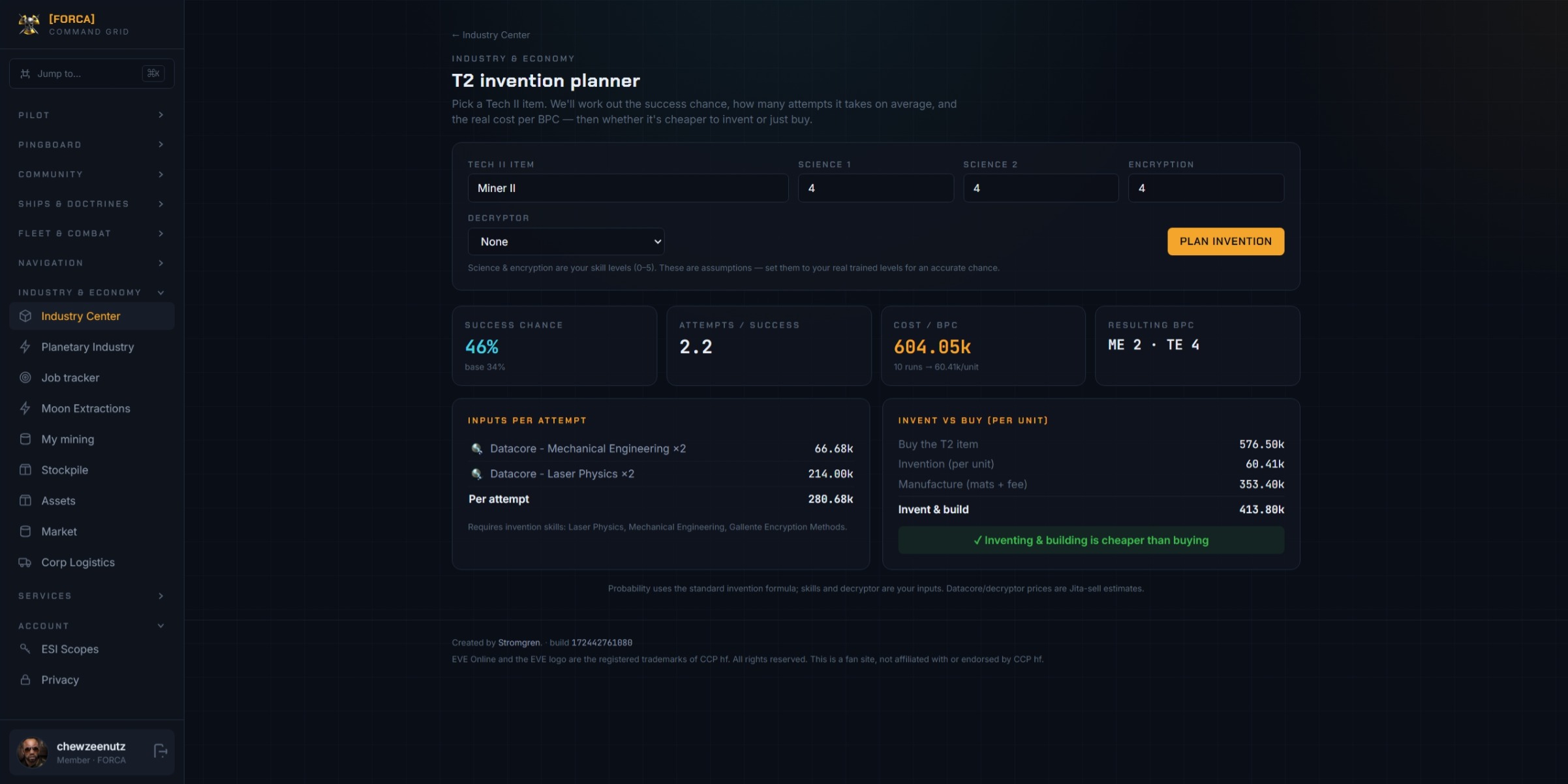Click the My mining icon
This screenshot has height=784, width=1568.
(x=25, y=439)
